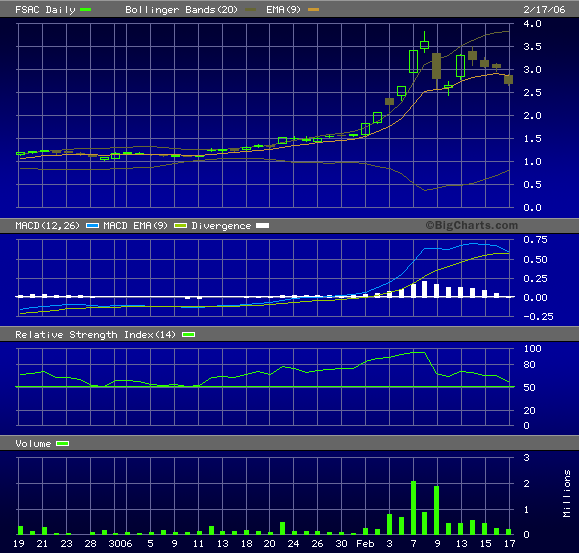
Task: Click the Relative Strength Index green swatch
Action: 188,334
